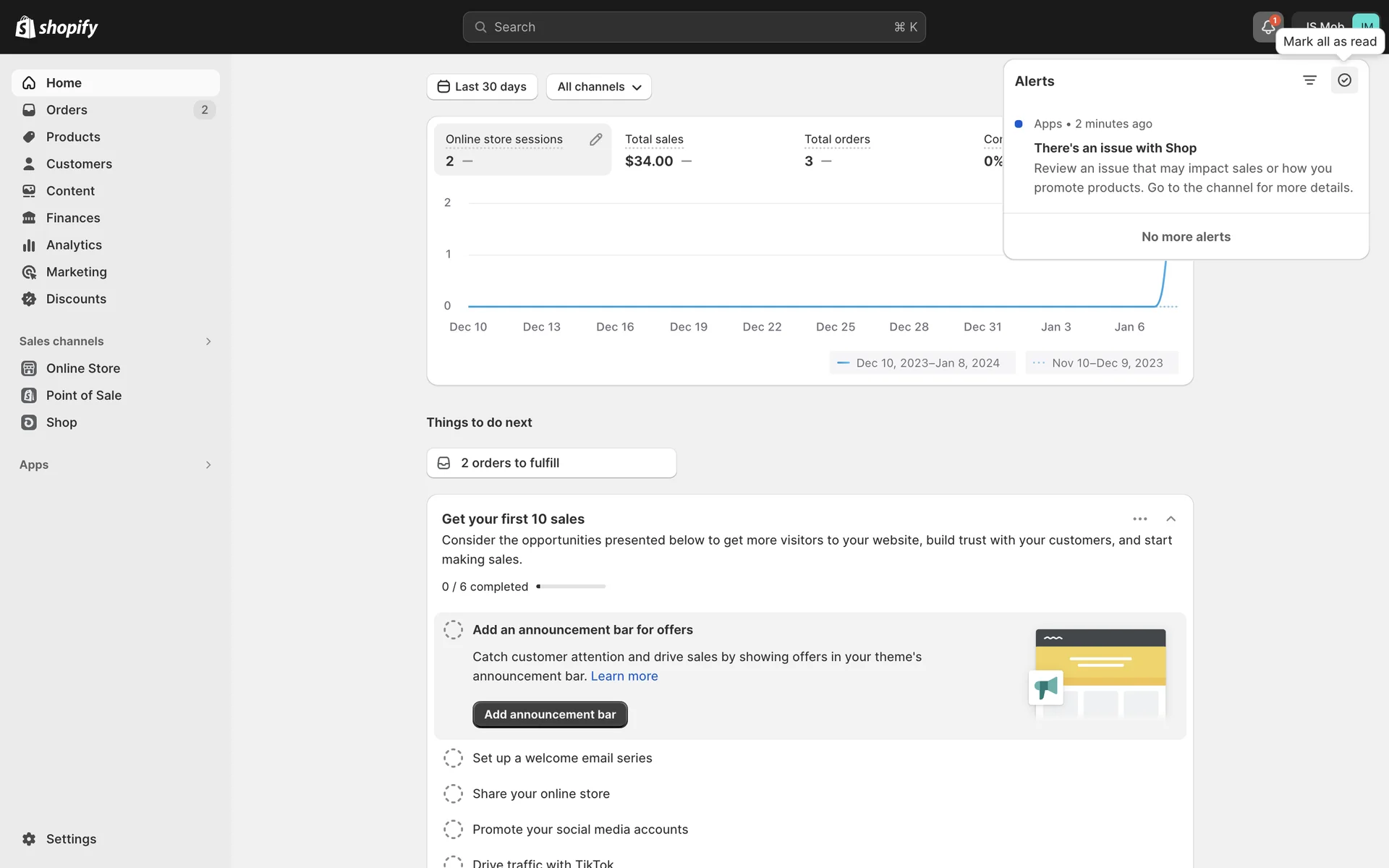The width and height of the screenshot is (1389, 868).
Task: Open Discounts from the sidebar
Action: (76, 299)
